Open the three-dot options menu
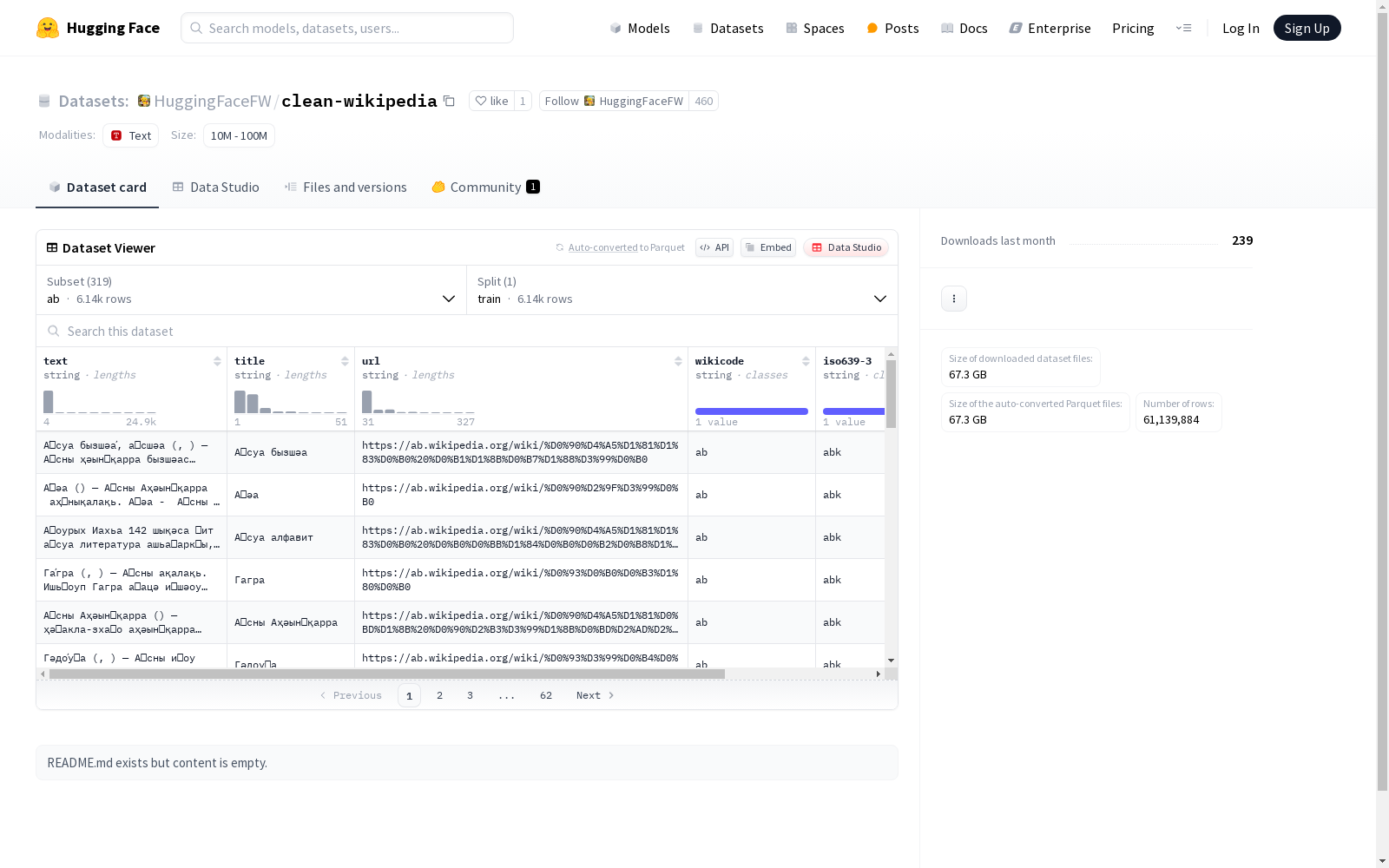Image resolution: width=1389 pixels, height=868 pixels. pyautogui.click(x=954, y=299)
